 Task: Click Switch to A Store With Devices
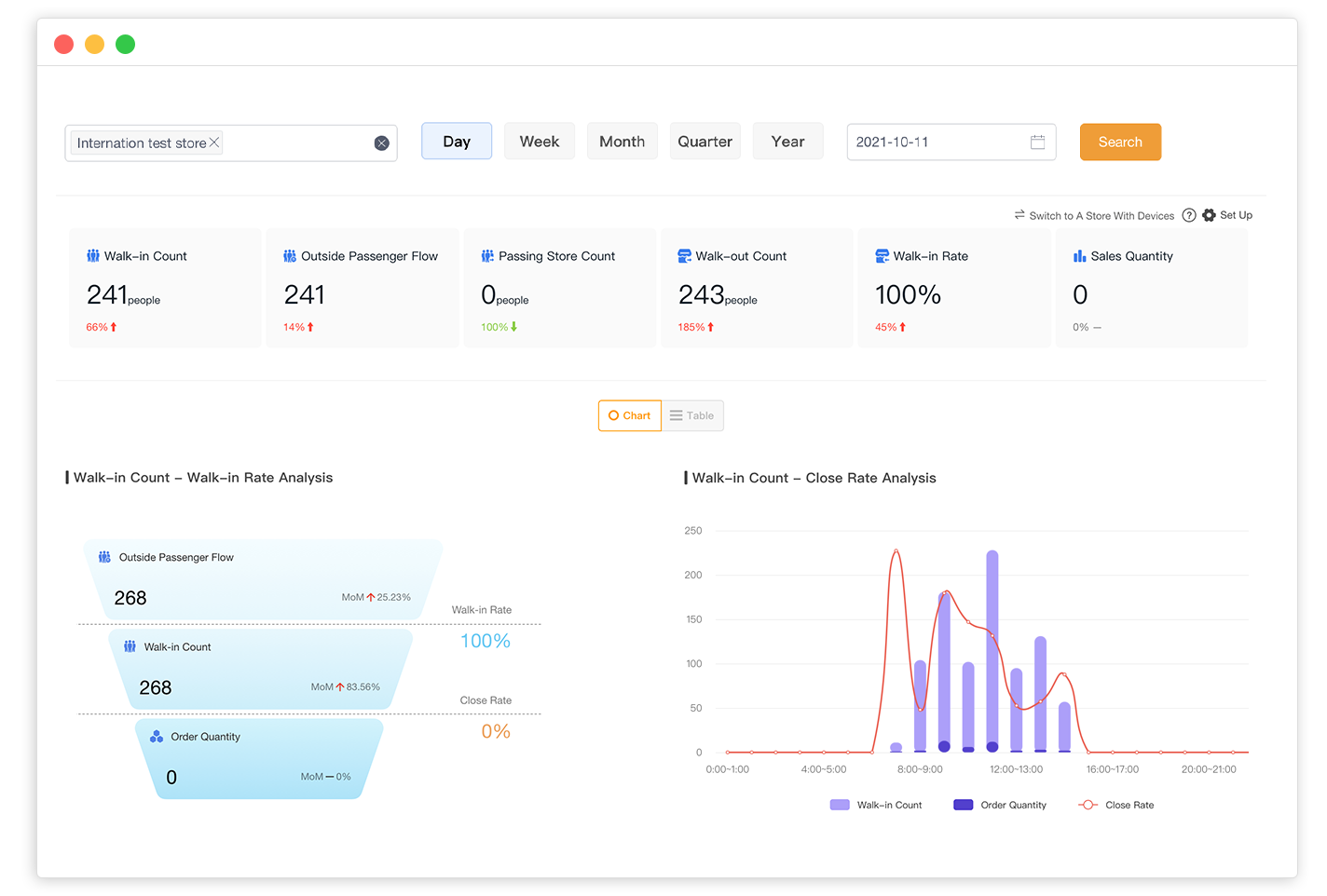pos(1101,215)
